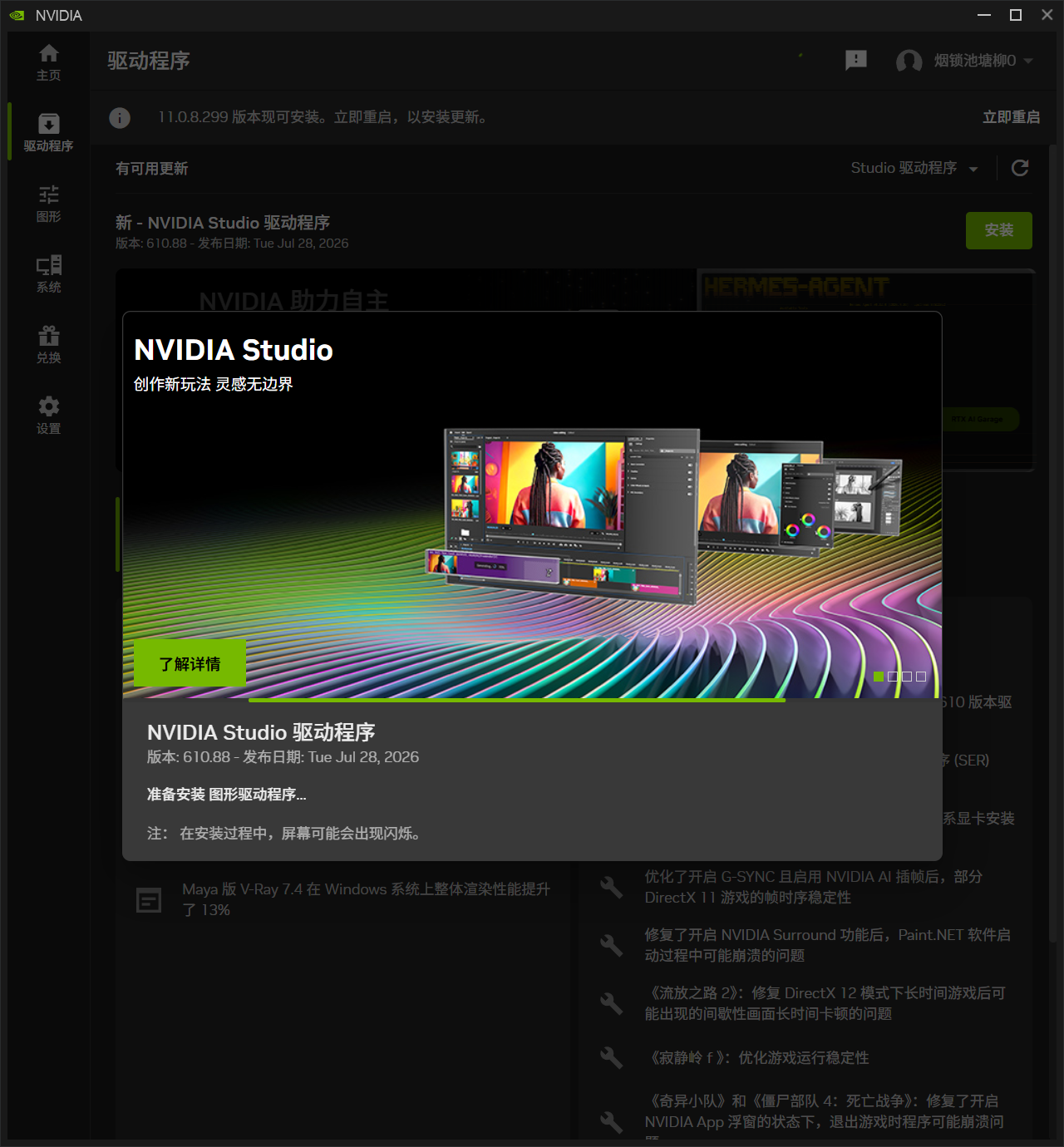1064x1147 pixels.
Task: Click the info icon beside the update notice
Action: (120, 118)
